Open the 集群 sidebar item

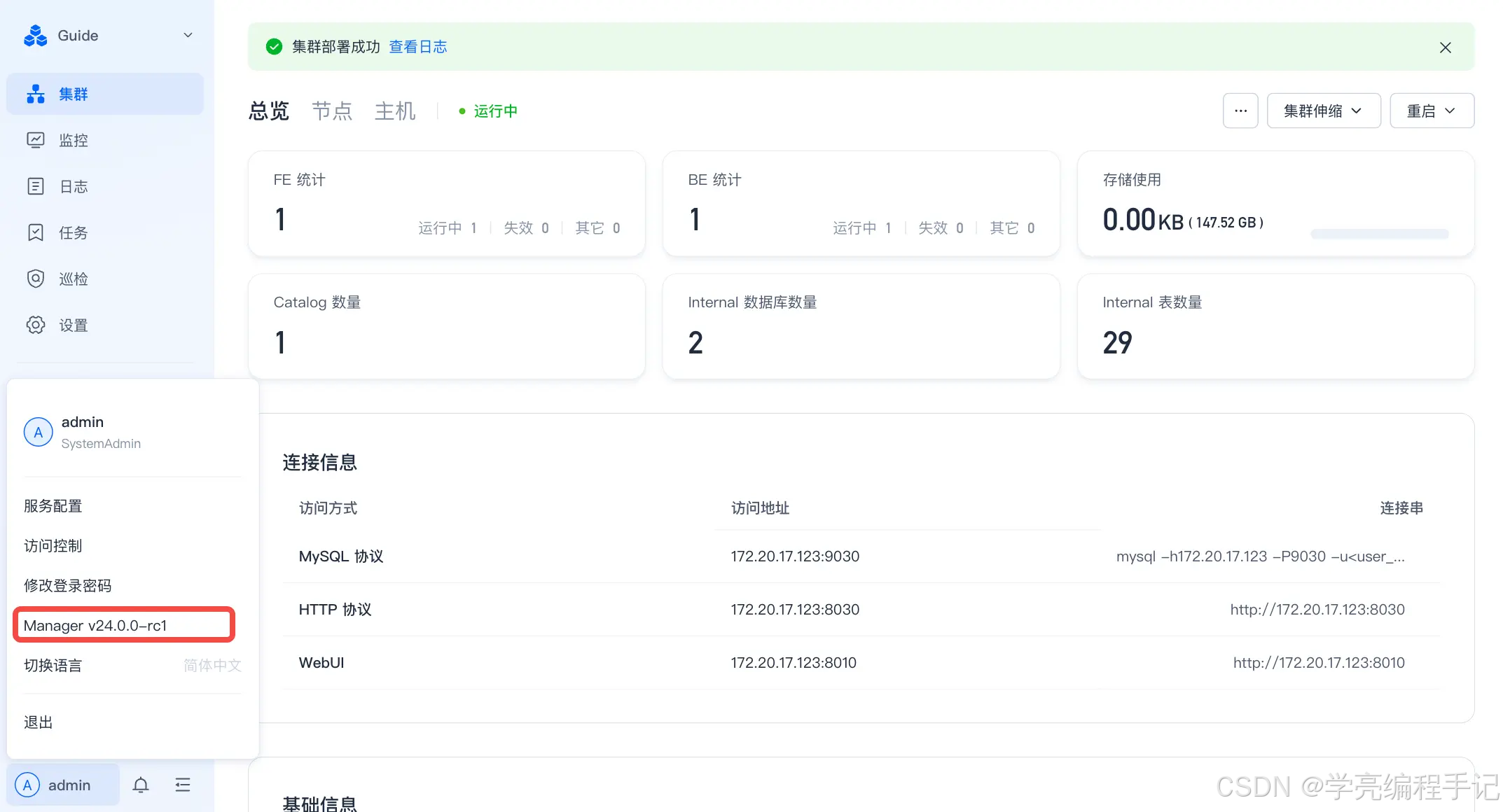point(105,94)
